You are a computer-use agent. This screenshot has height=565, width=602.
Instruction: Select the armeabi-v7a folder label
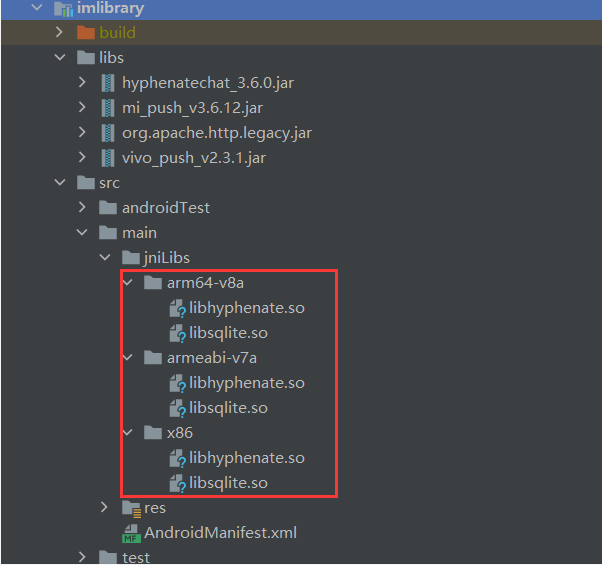pyautogui.click(x=212, y=358)
